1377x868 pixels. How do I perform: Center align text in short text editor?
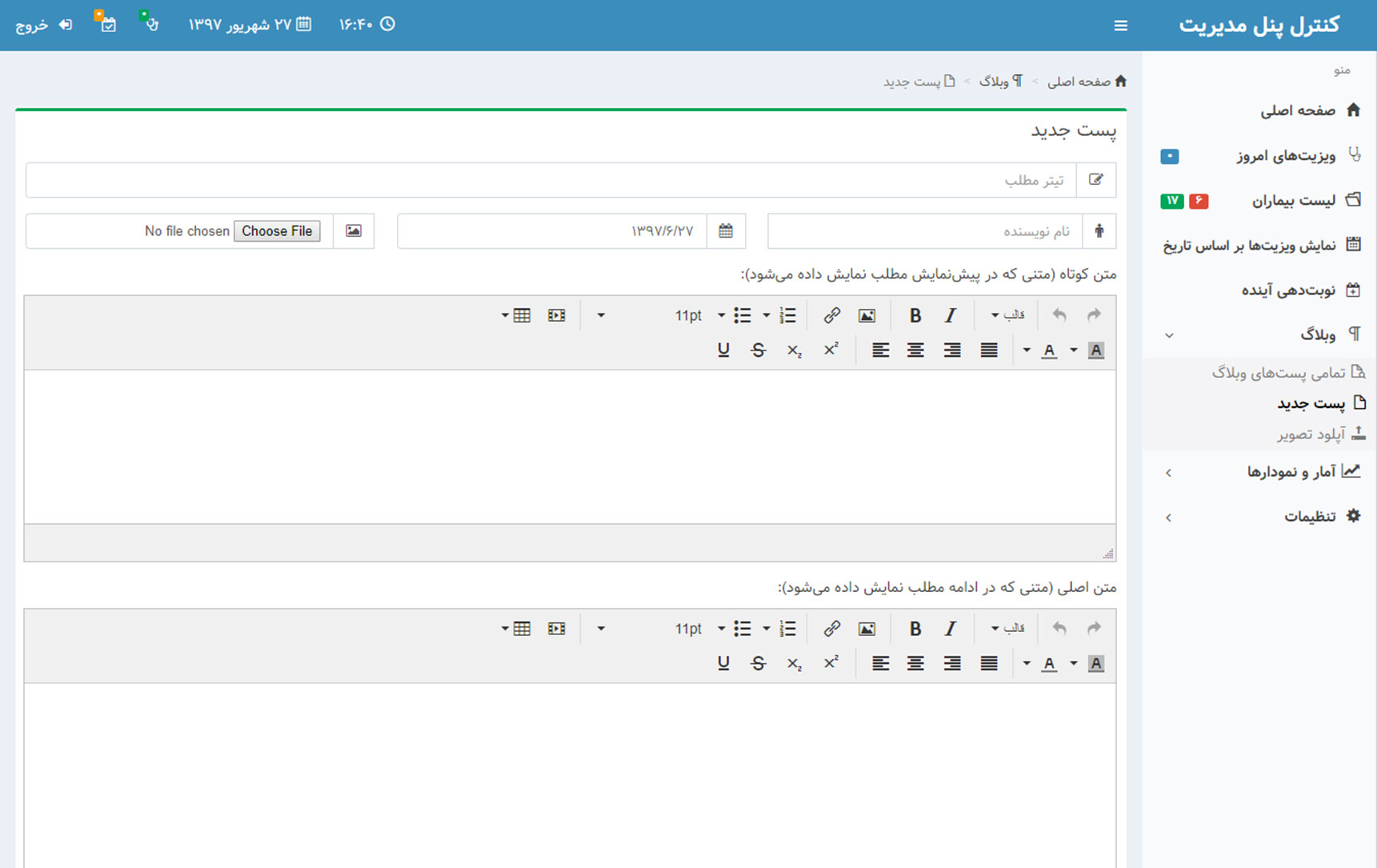[x=915, y=350]
